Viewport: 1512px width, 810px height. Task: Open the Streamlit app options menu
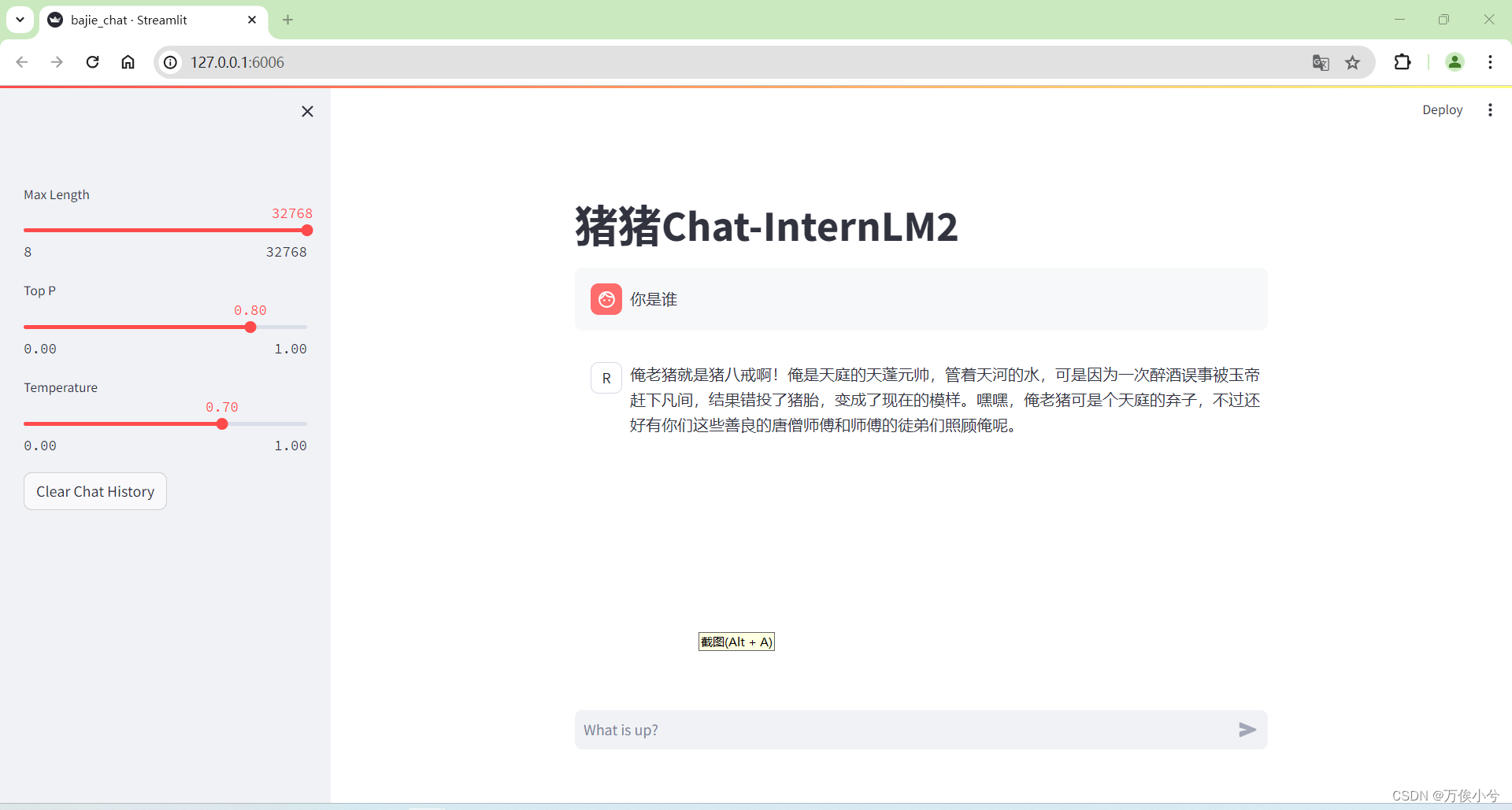click(1491, 109)
